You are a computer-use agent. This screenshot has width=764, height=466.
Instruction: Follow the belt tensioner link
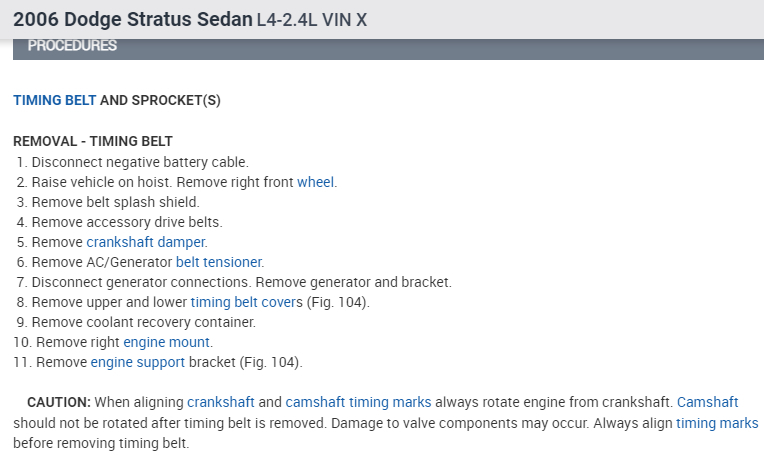(x=218, y=262)
